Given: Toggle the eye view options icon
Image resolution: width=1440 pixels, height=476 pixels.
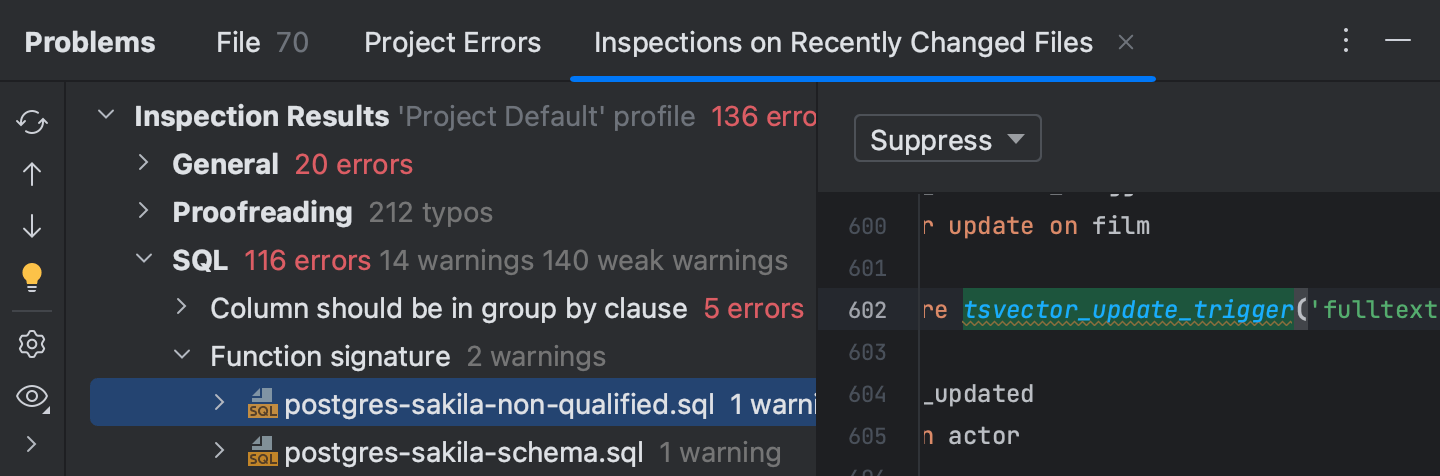Looking at the screenshot, I should (32, 397).
